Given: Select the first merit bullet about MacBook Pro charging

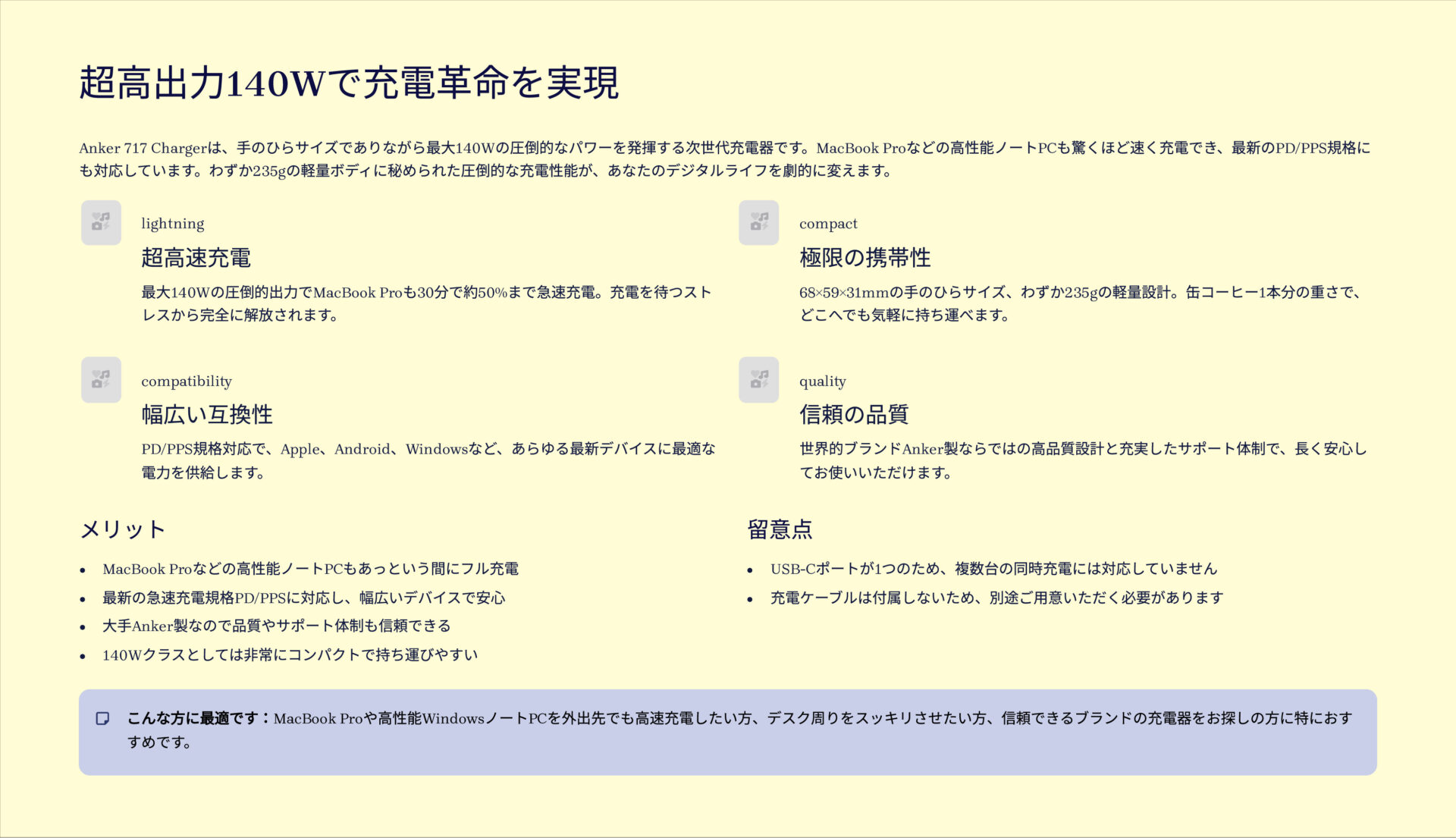Looking at the screenshot, I should click(x=310, y=569).
